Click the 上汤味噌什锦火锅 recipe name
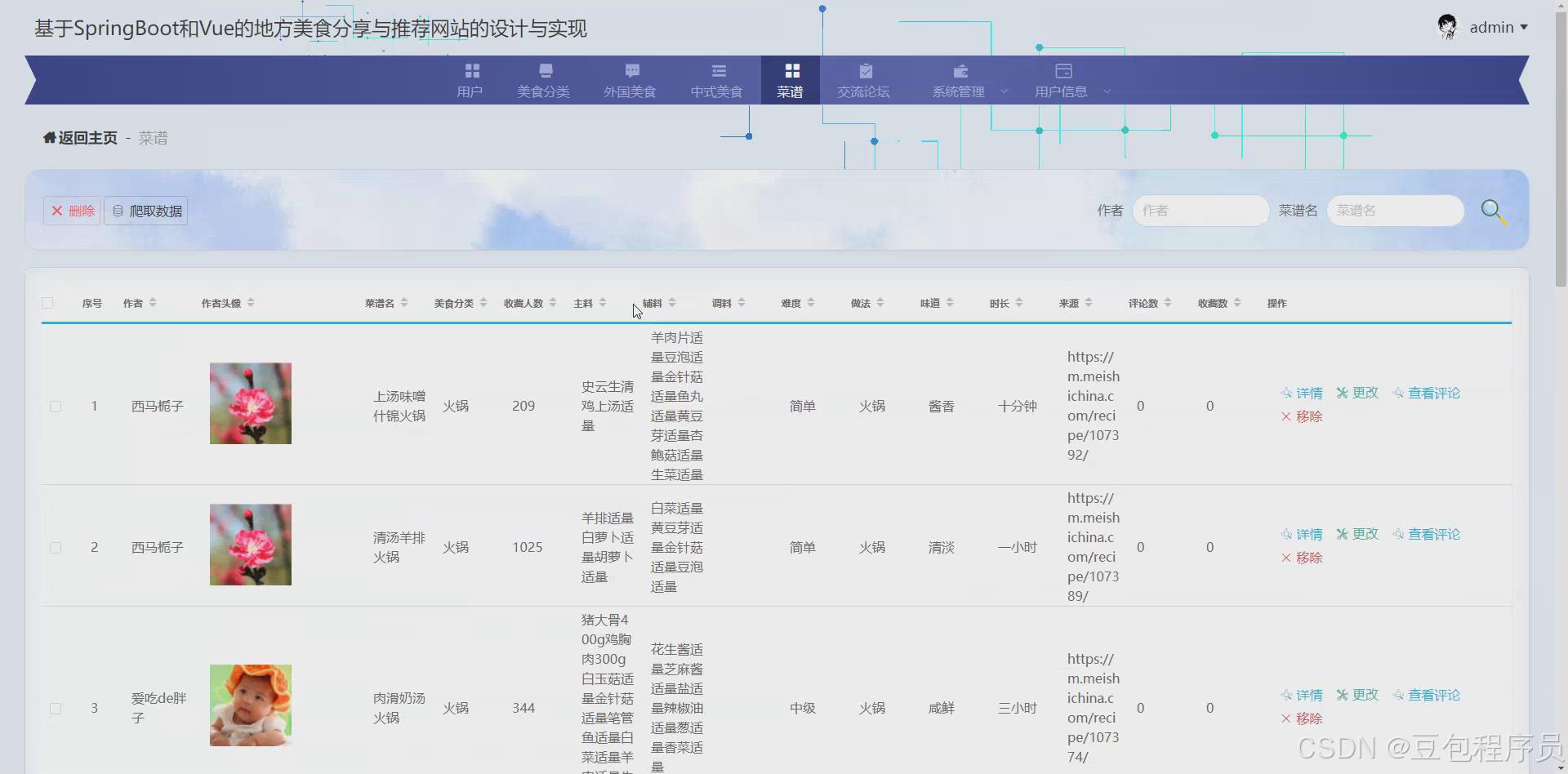 (x=399, y=407)
